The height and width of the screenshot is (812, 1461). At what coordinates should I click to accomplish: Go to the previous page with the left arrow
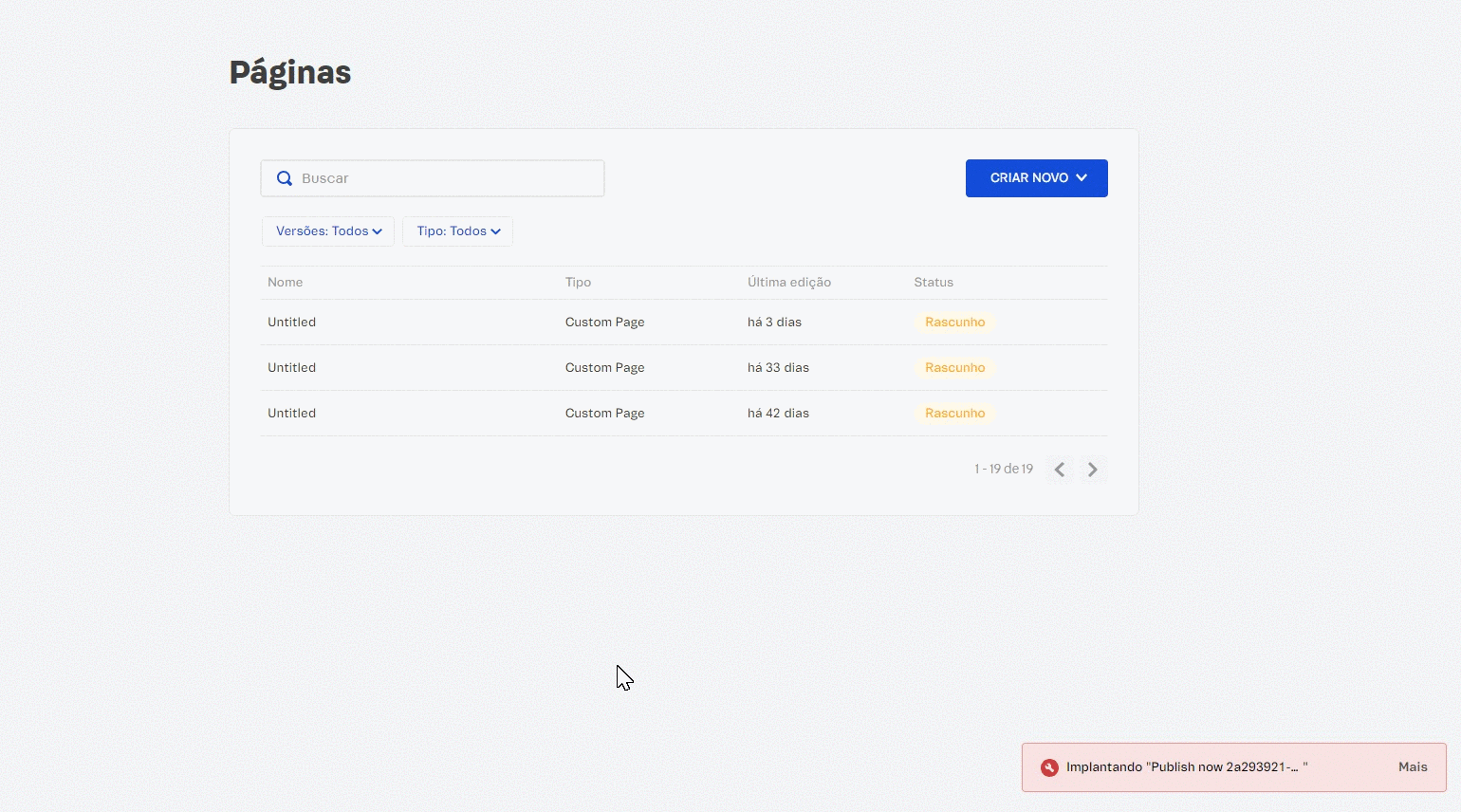1060,469
